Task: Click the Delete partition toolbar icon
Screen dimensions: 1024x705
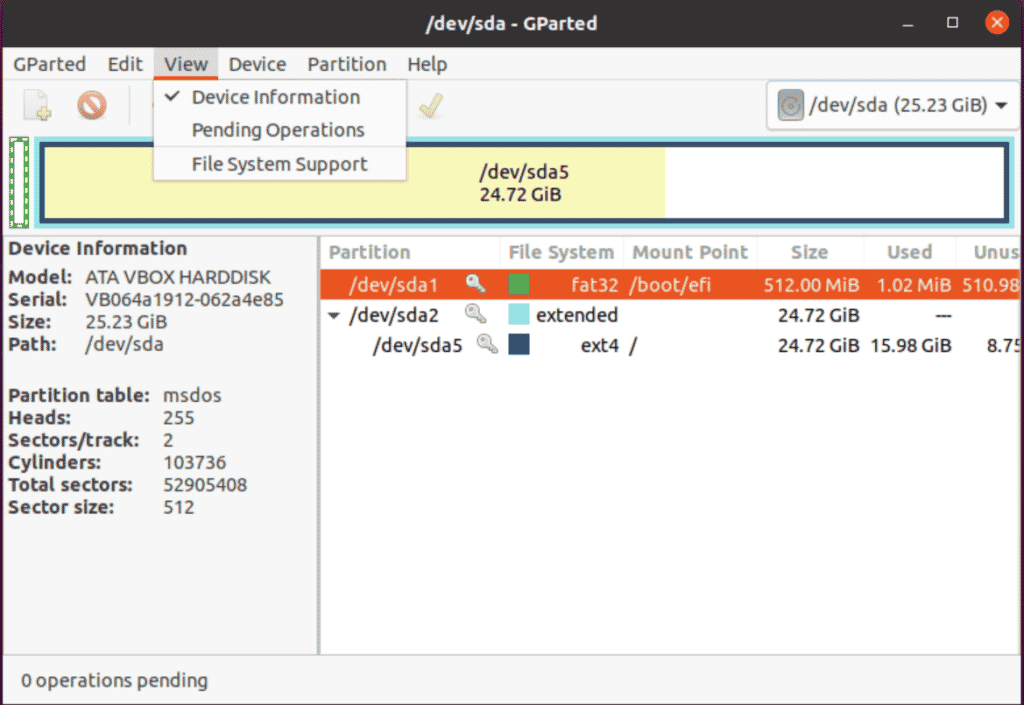Action: click(92, 105)
